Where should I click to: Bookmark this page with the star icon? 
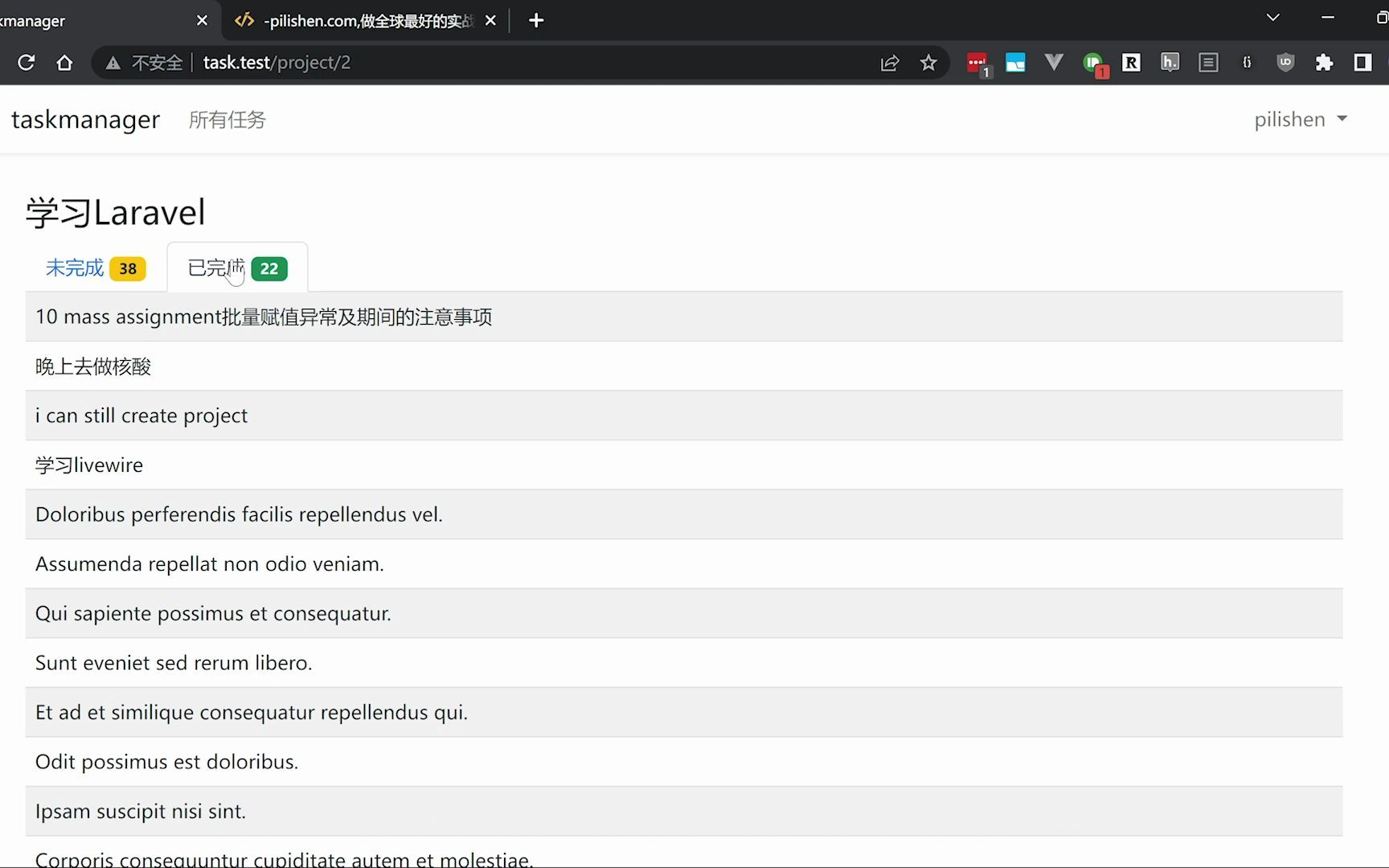[928, 63]
